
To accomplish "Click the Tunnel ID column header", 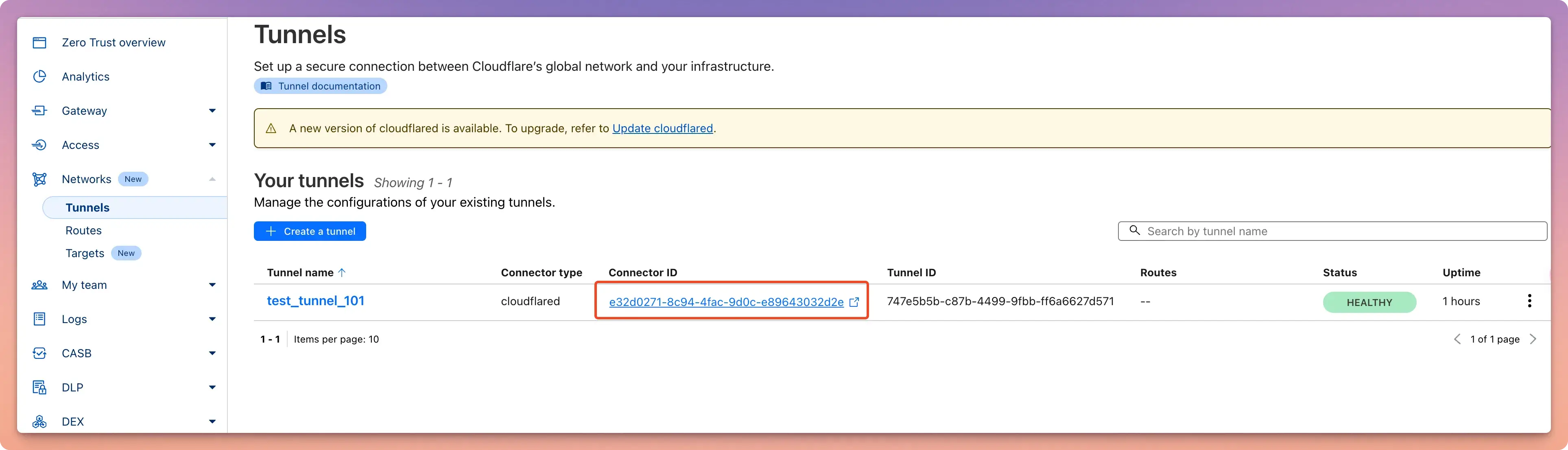I will click(911, 273).
